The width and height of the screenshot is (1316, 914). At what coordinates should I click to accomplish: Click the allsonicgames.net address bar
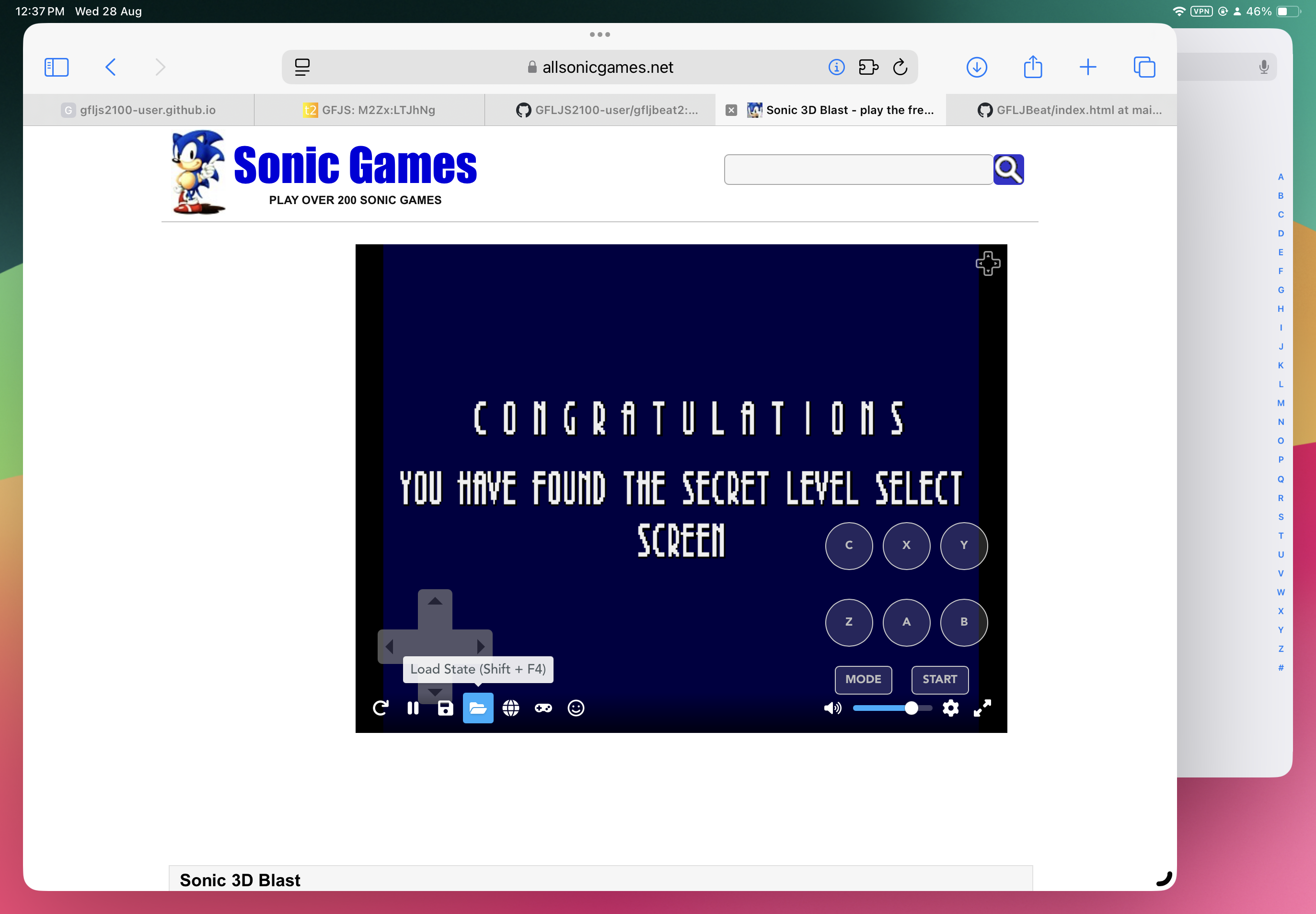(600, 67)
